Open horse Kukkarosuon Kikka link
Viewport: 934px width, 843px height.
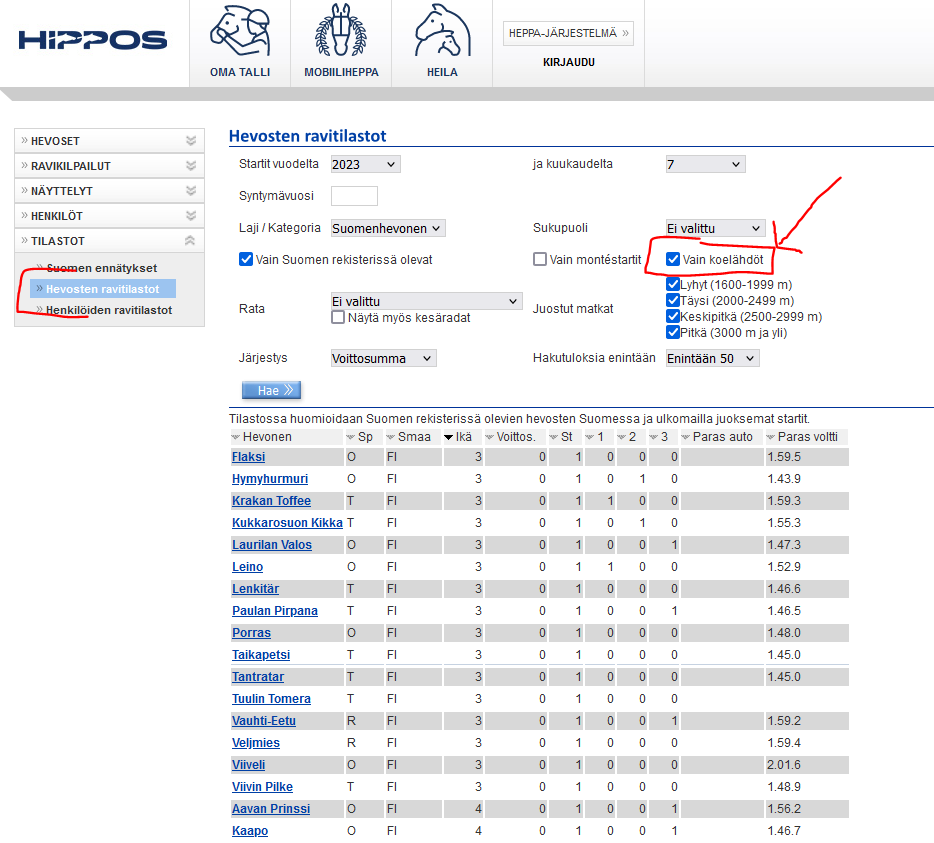(x=287, y=523)
